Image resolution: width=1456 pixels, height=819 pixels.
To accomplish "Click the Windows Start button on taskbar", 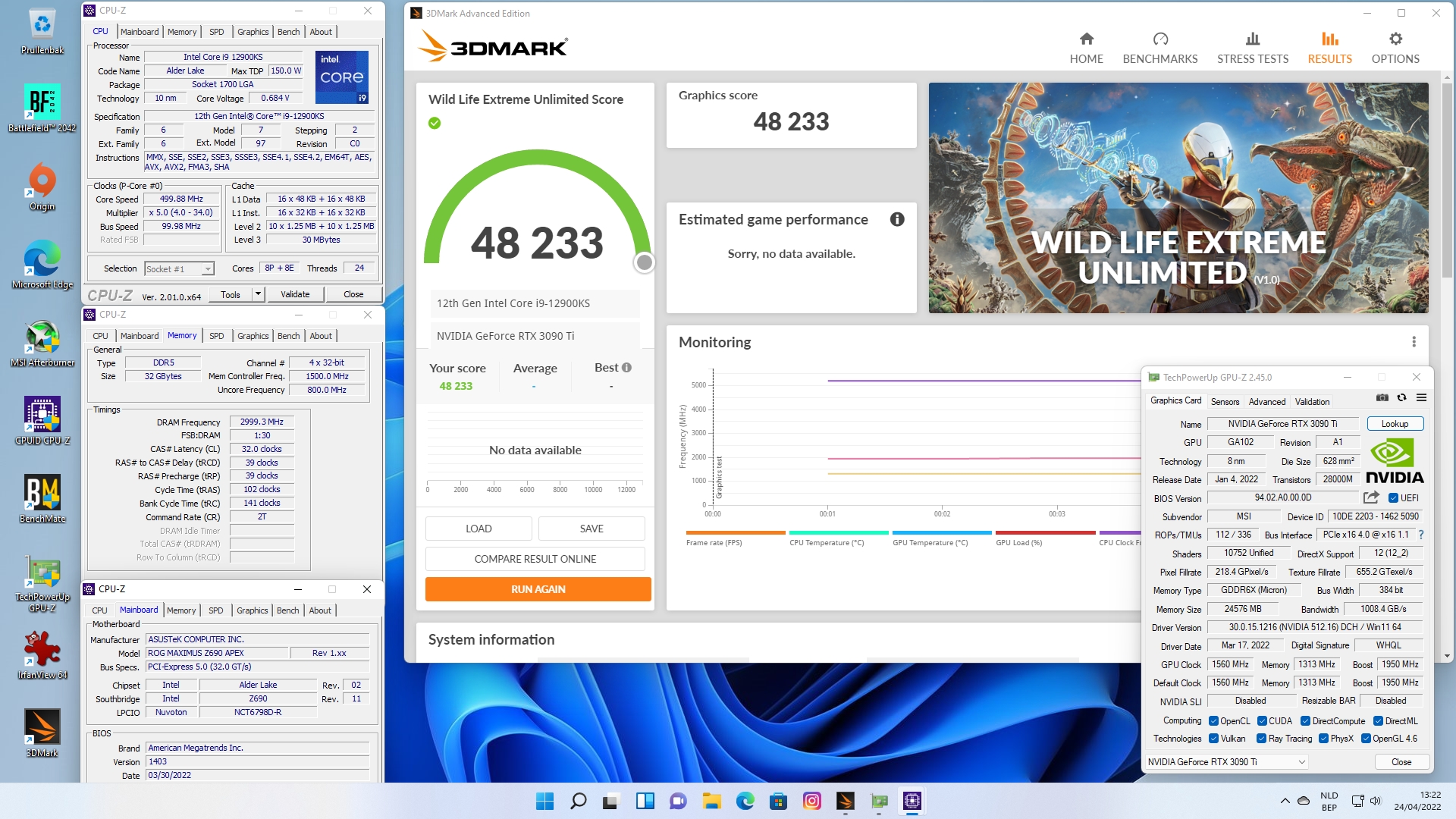I will coord(544,801).
